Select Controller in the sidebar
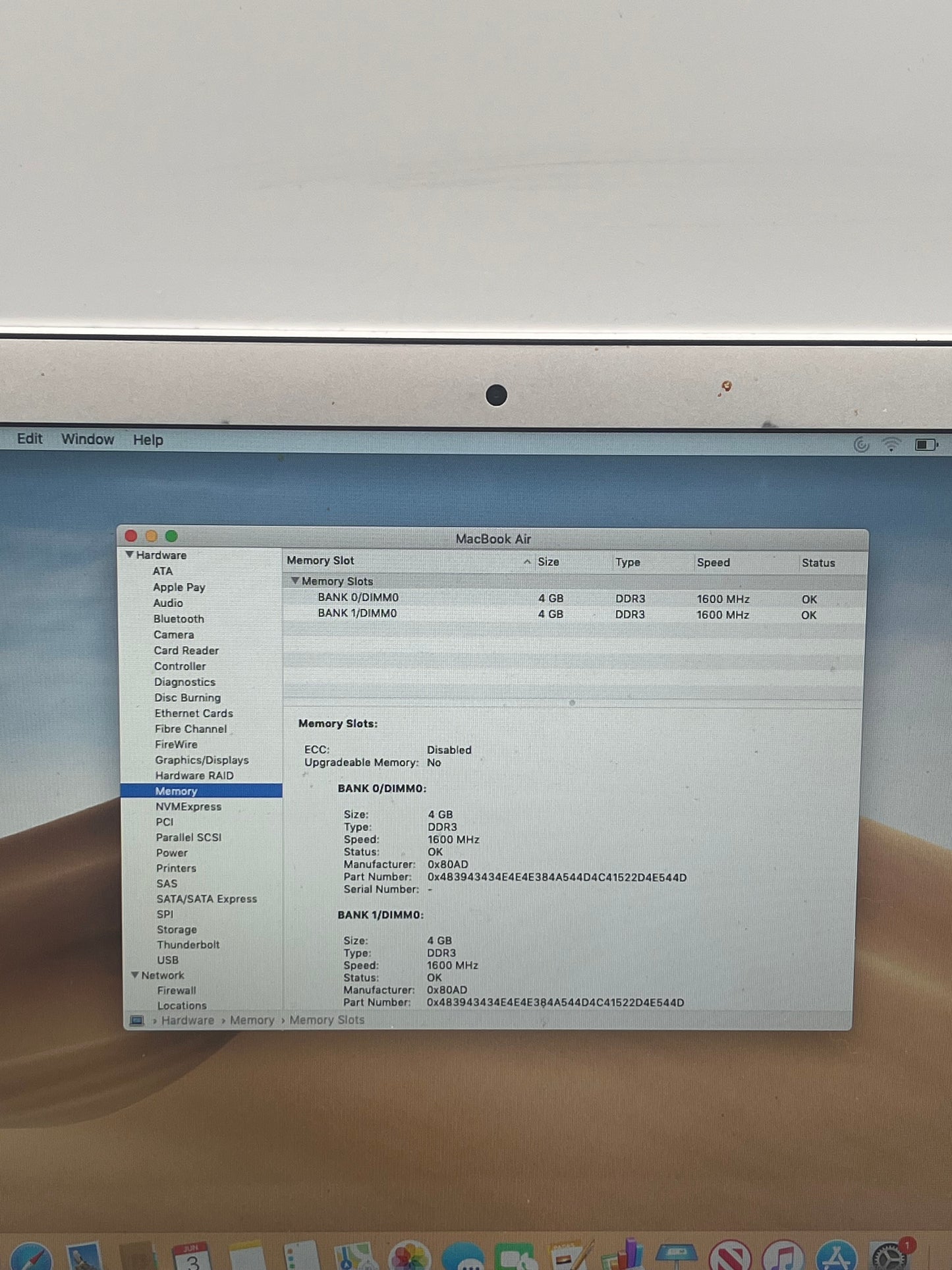The image size is (952, 1270). click(180, 666)
